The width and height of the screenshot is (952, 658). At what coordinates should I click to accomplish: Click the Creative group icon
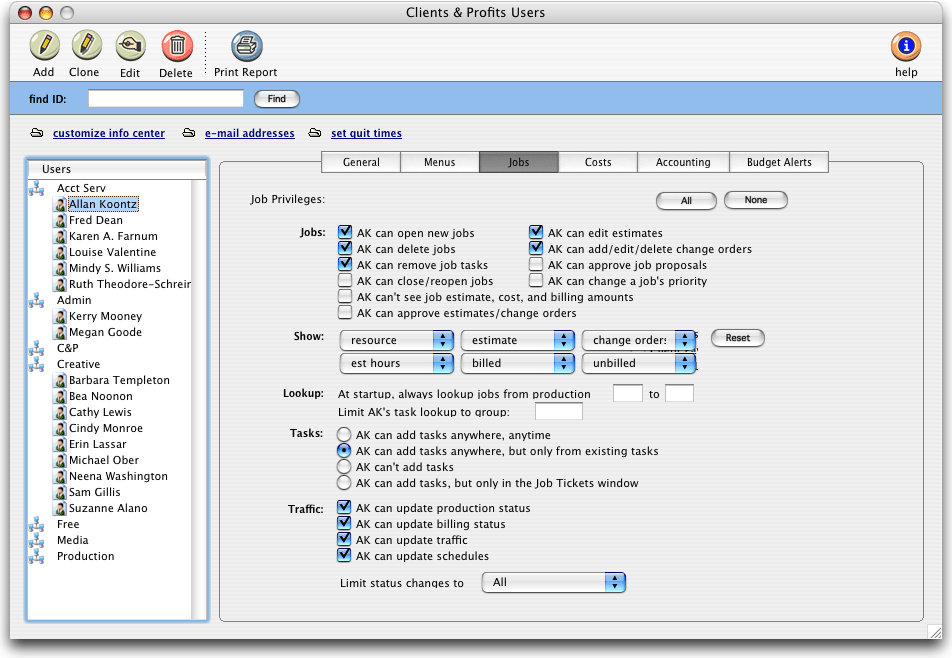[36, 364]
